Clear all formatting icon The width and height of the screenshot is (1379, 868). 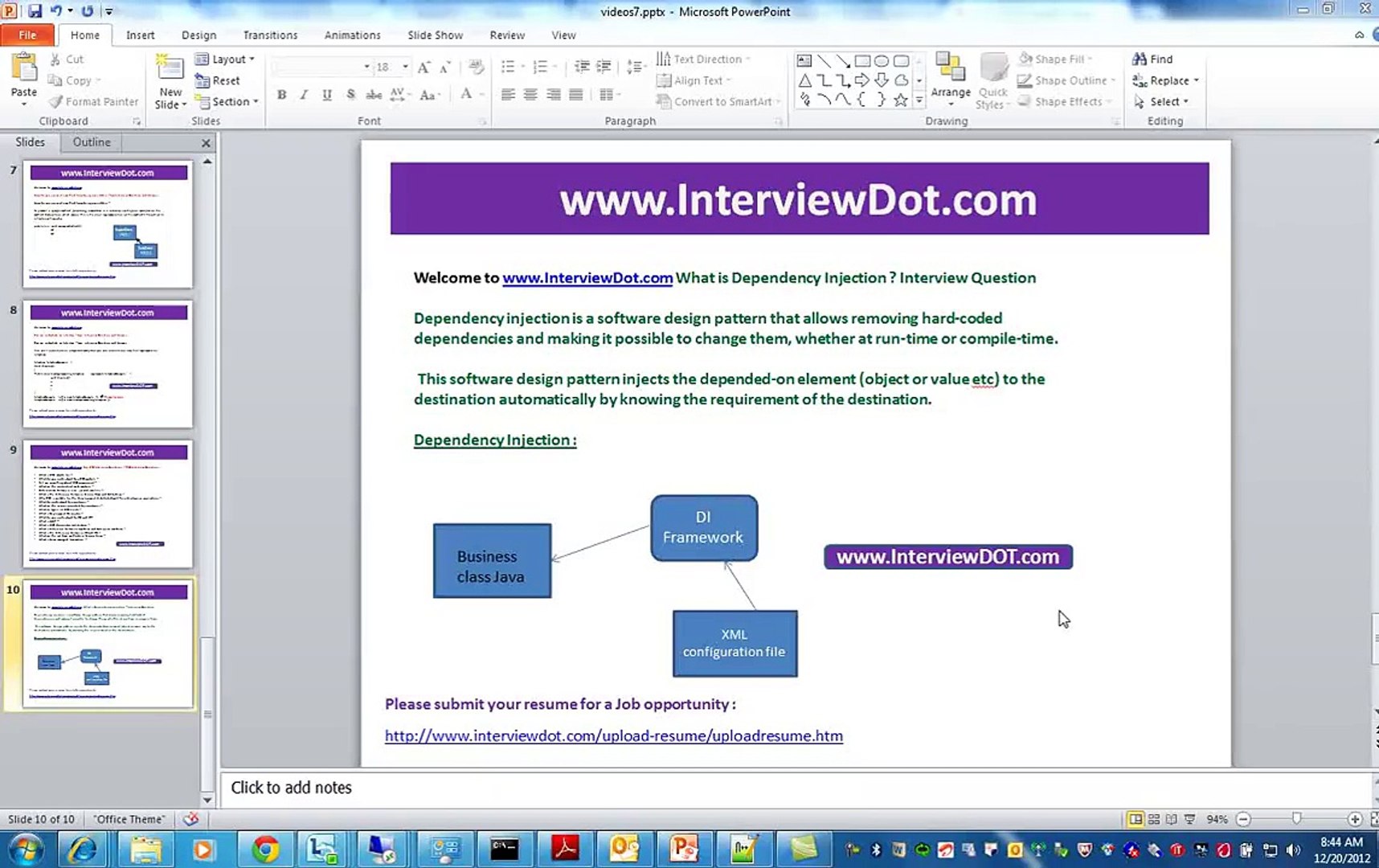476,67
